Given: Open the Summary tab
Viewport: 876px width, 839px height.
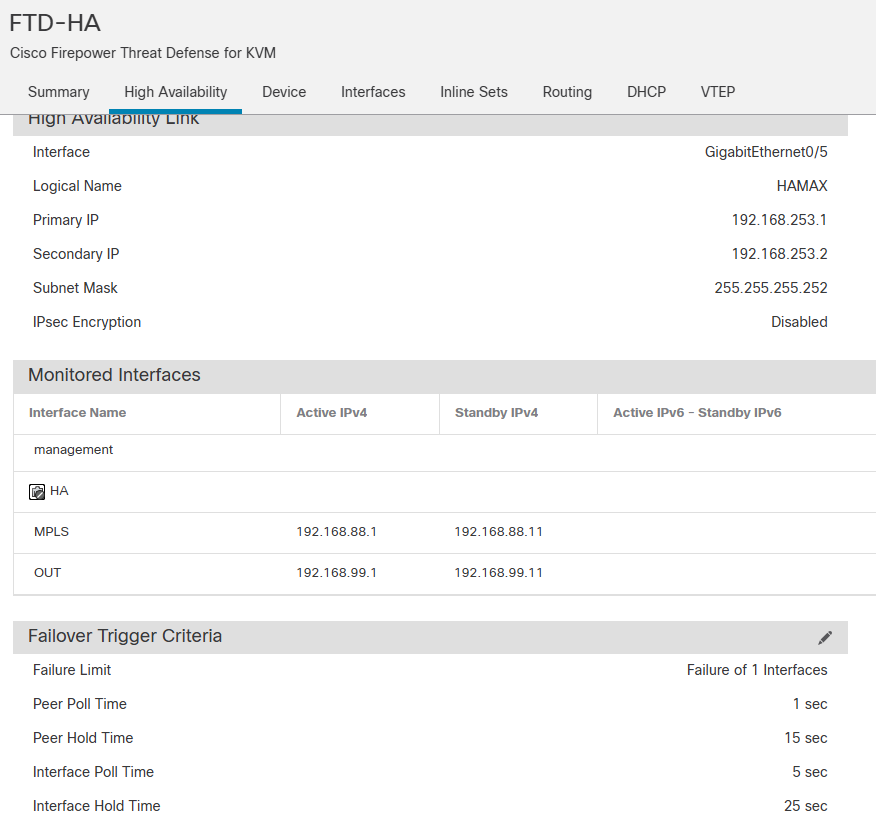Looking at the screenshot, I should click(59, 92).
